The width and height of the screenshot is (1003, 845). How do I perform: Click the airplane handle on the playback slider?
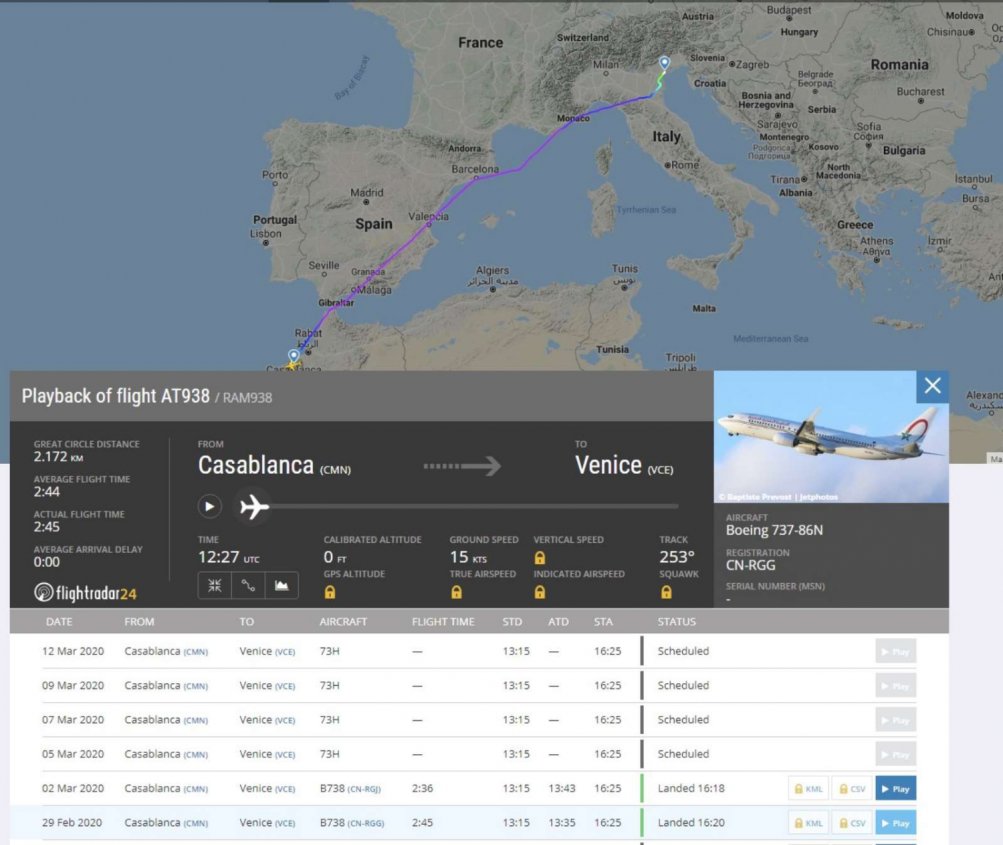point(254,507)
